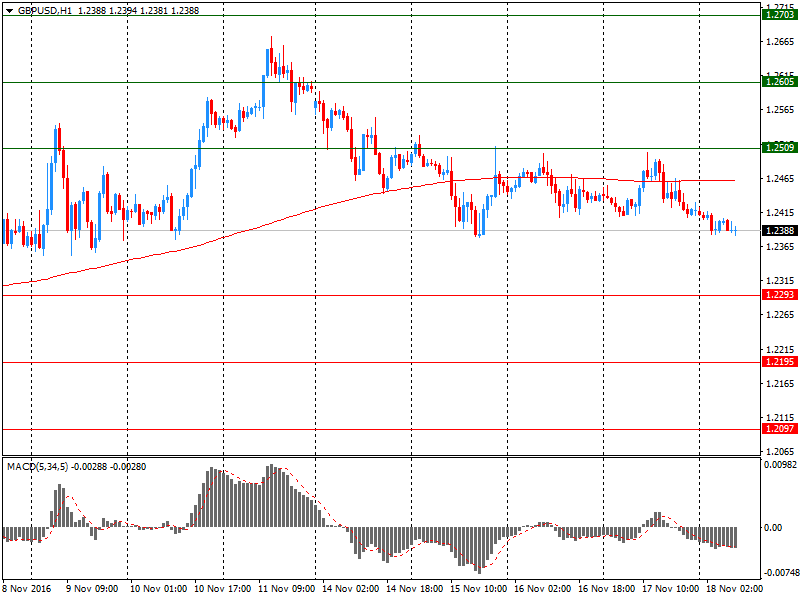Viewport: 800px width, 600px height.
Task: Select the 8 Nov 2016 date label
Action: (27, 589)
